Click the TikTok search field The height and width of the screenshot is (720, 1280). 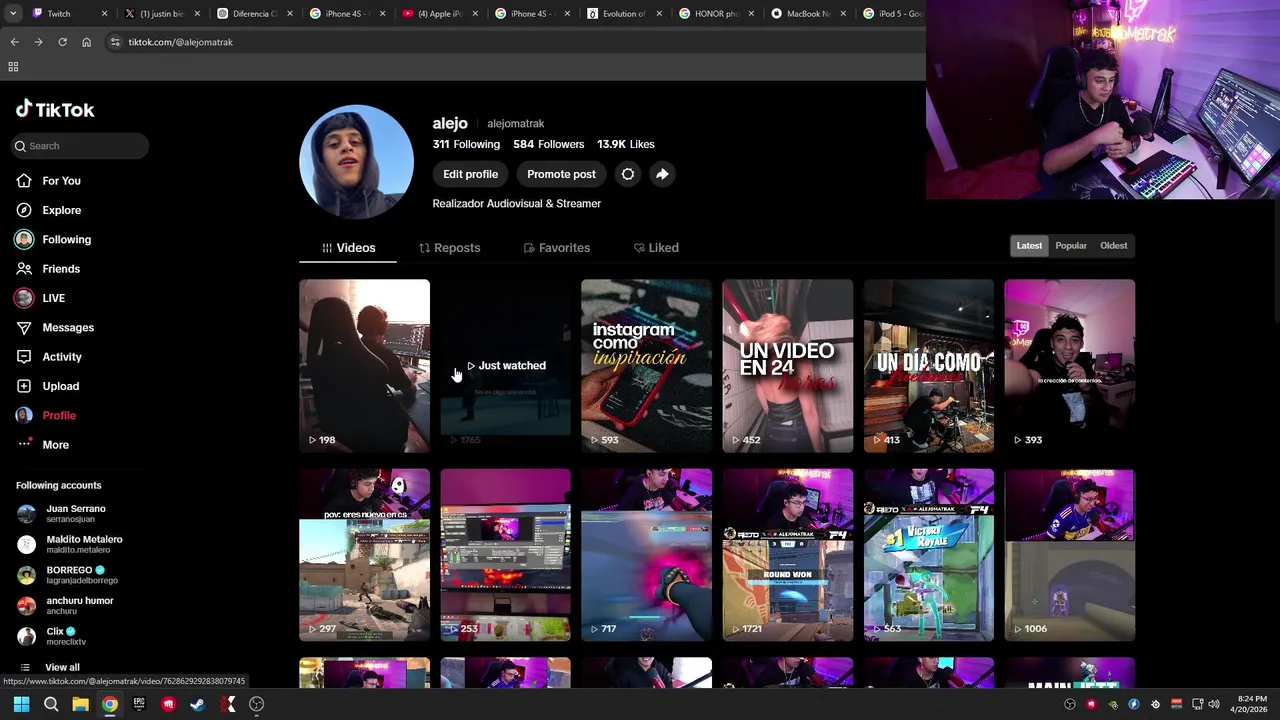pyautogui.click(x=80, y=146)
